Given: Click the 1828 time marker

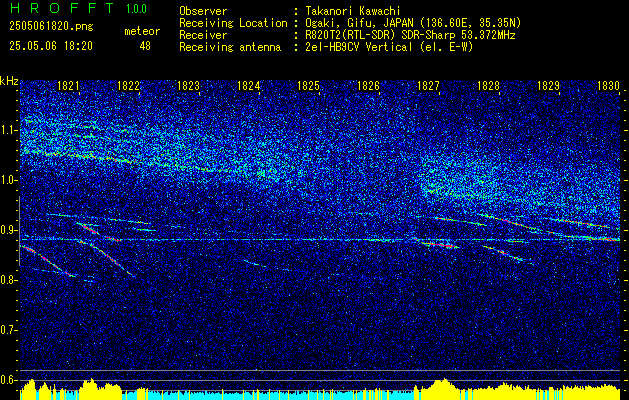Looking at the screenshot, I should (x=488, y=86).
